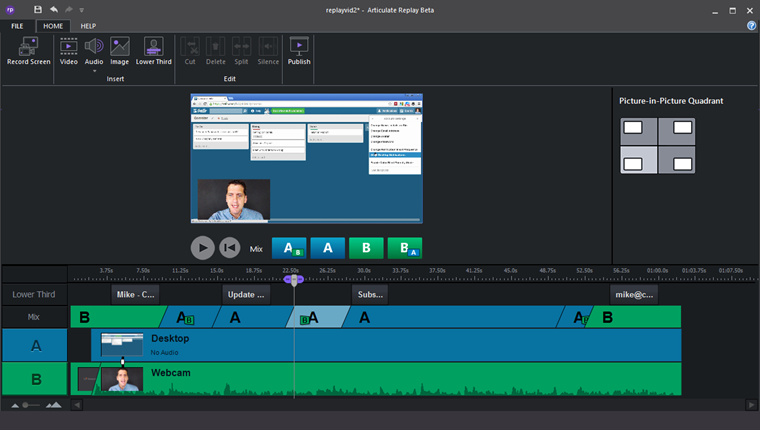Switch to the HELP ribbon tab
The width and height of the screenshot is (760, 431).
pyautogui.click(x=88, y=25)
